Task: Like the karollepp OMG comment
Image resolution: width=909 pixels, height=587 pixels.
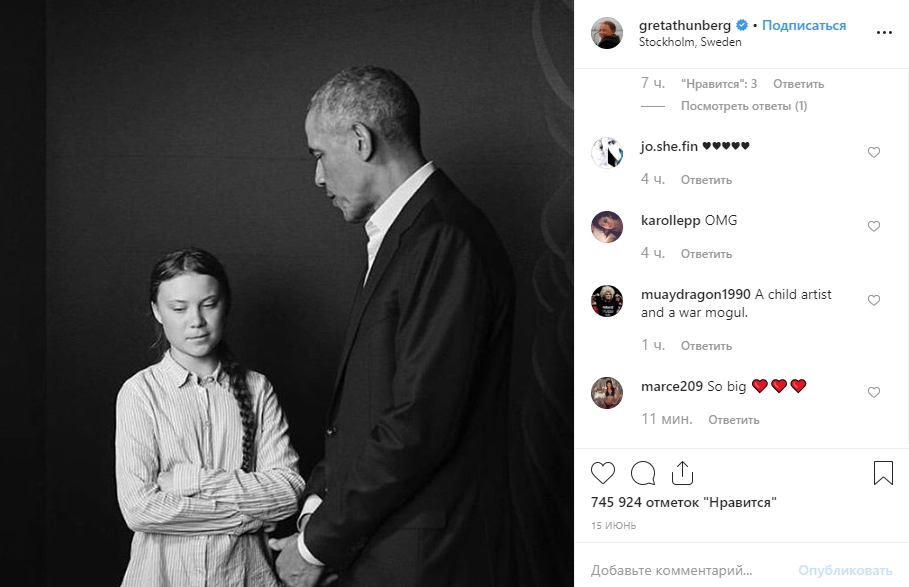Action: pyautogui.click(x=873, y=227)
